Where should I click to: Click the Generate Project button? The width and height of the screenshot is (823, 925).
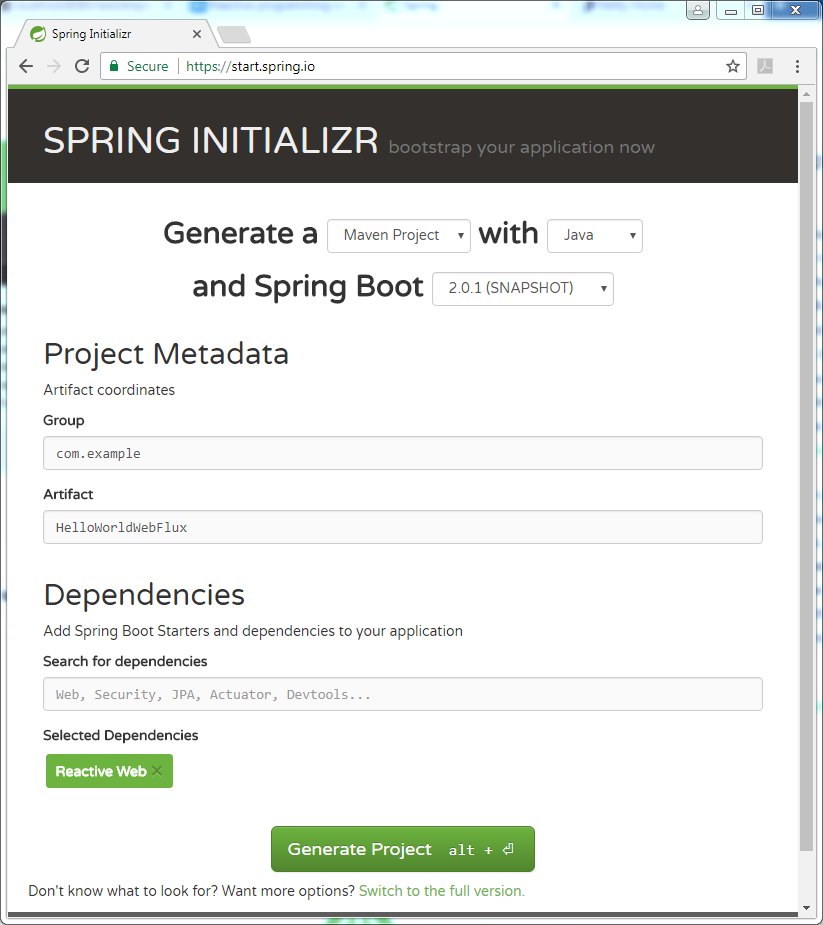click(403, 849)
